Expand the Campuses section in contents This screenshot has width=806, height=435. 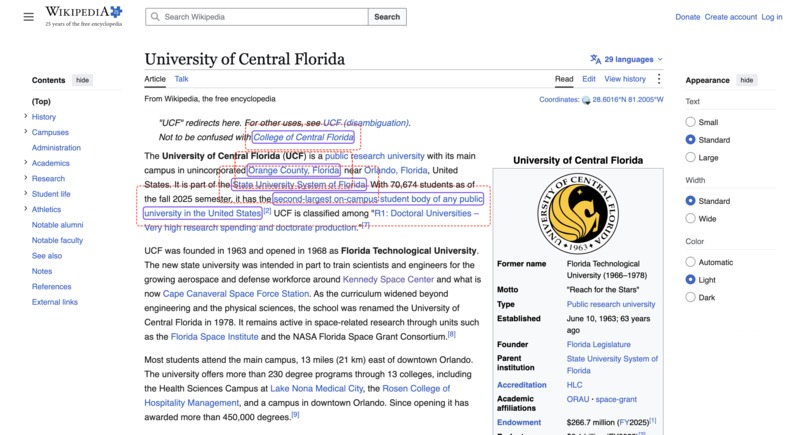pos(26,132)
